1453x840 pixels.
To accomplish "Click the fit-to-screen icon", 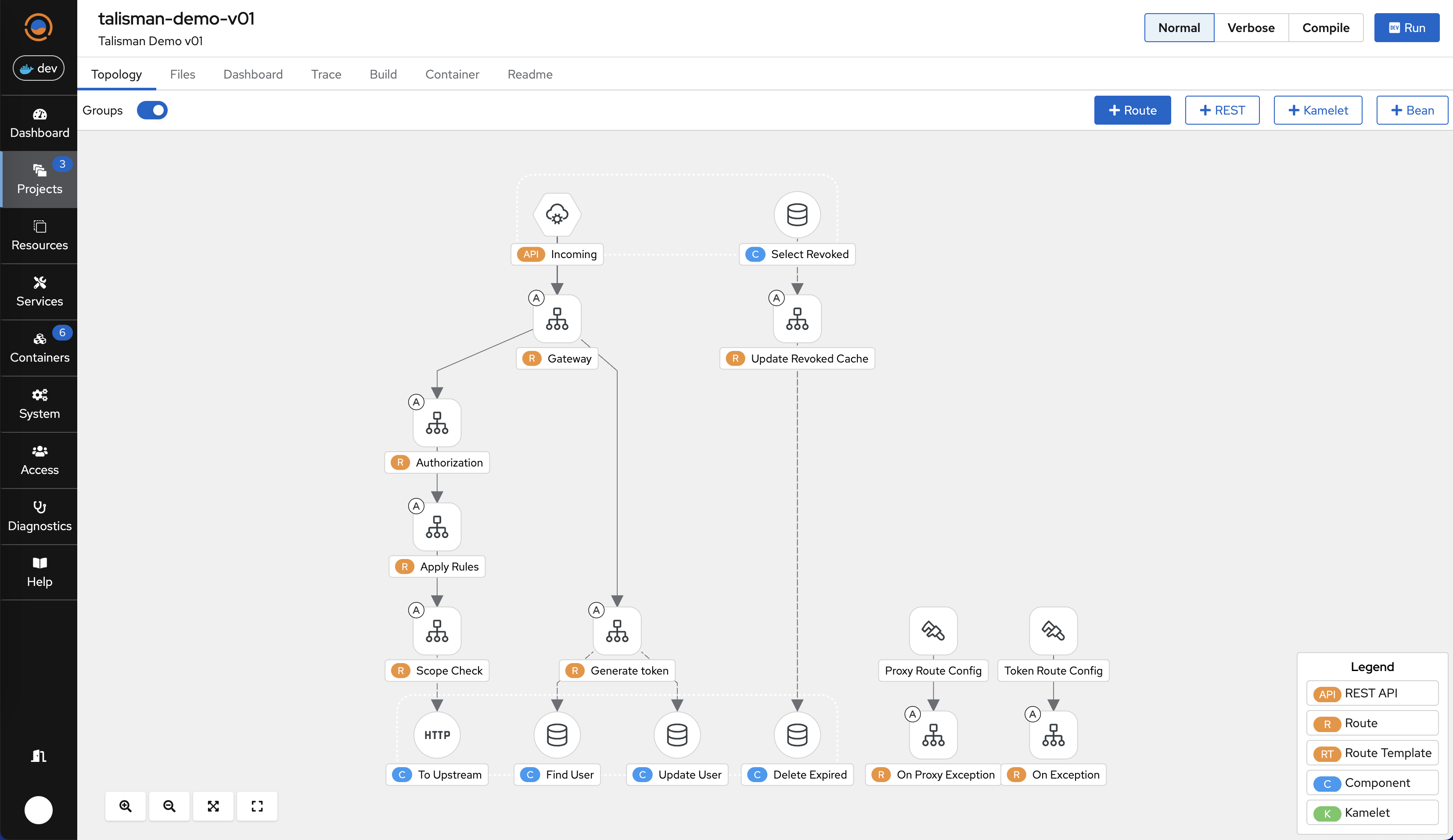I will (x=213, y=806).
